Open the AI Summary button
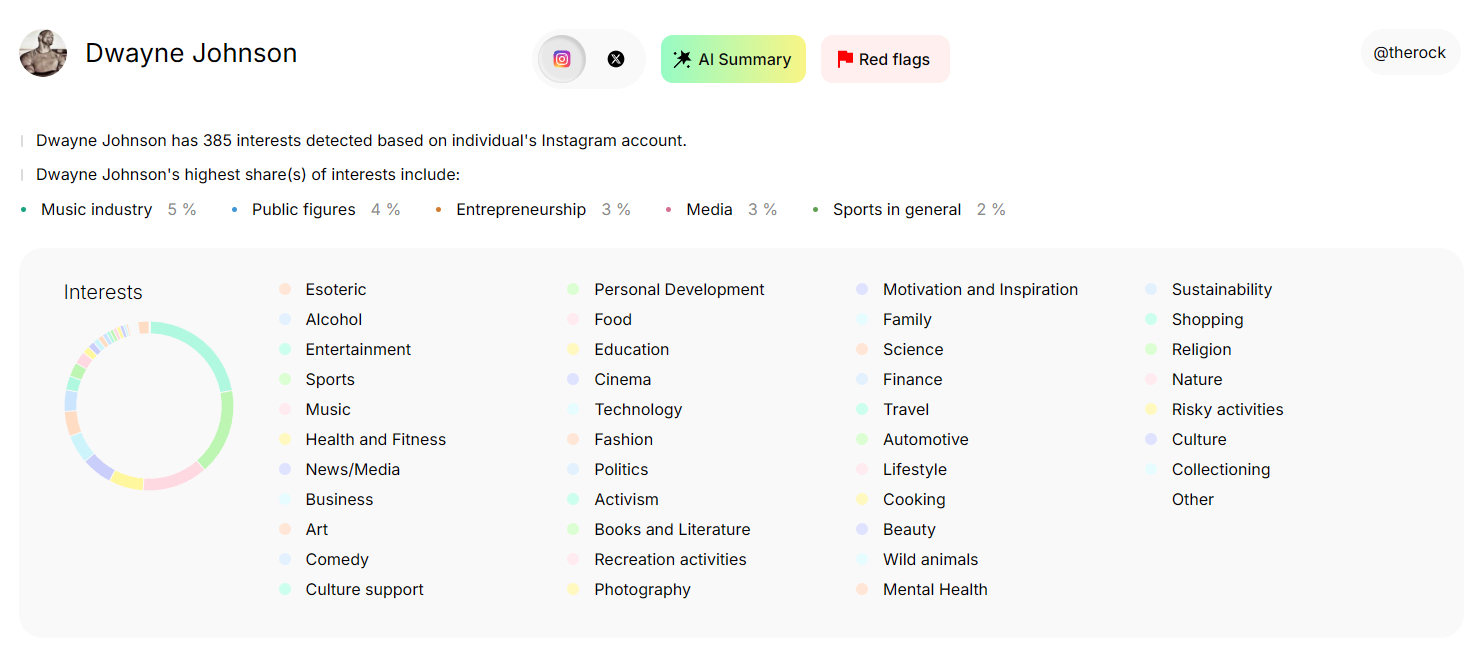This screenshot has height=652, width=1479. (x=733, y=59)
